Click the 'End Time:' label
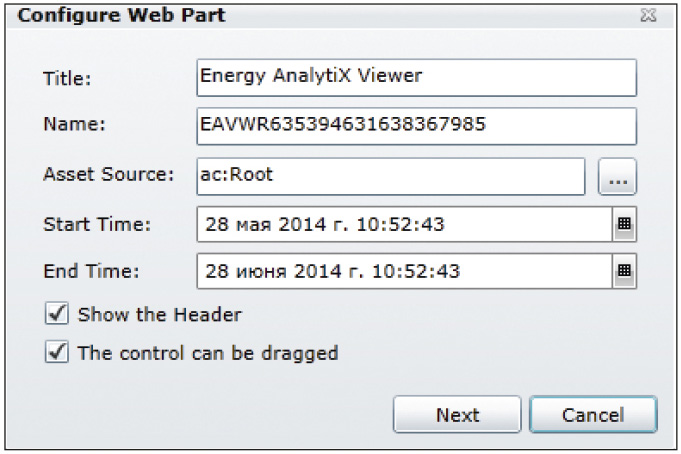The height and width of the screenshot is (454, 681). (x=91, y=271)
